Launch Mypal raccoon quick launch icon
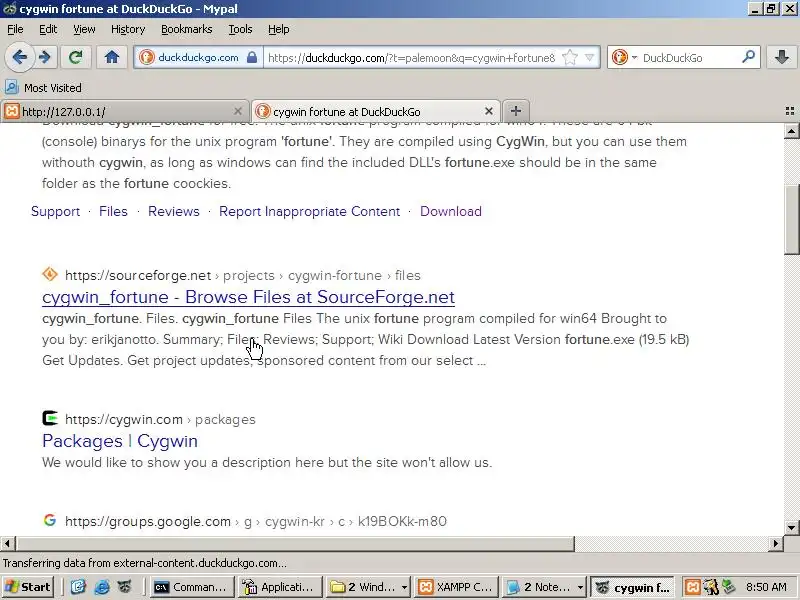The image size is (800, 600). 124,587
